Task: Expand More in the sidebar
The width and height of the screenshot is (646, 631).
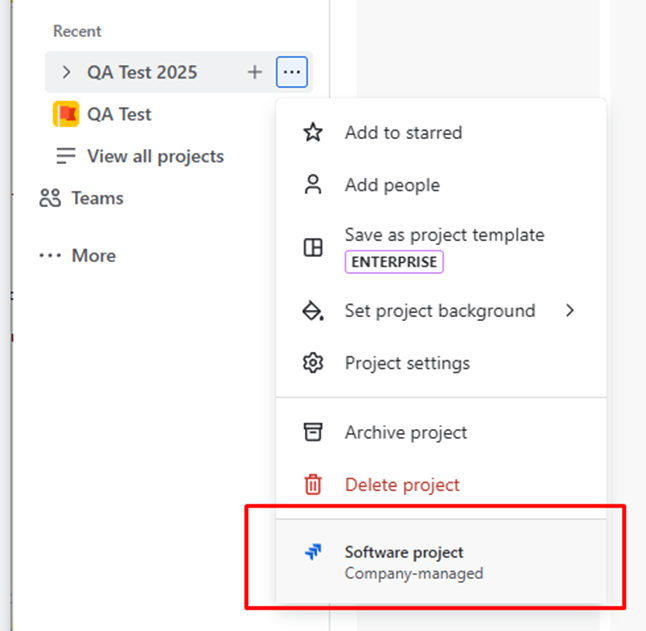Action: pyautogui.click(x=78, y=256)
